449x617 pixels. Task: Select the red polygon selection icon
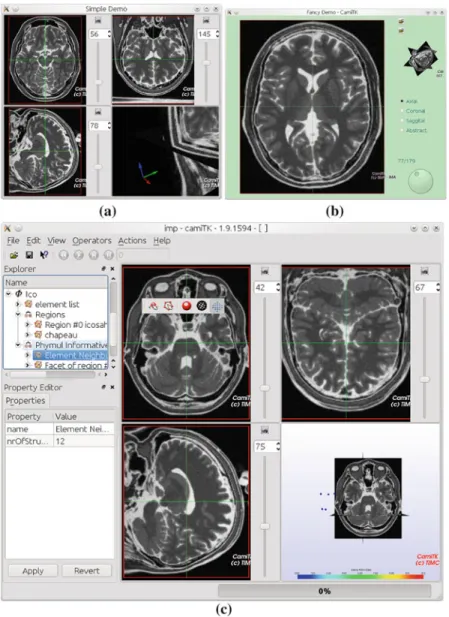[169, 306]
